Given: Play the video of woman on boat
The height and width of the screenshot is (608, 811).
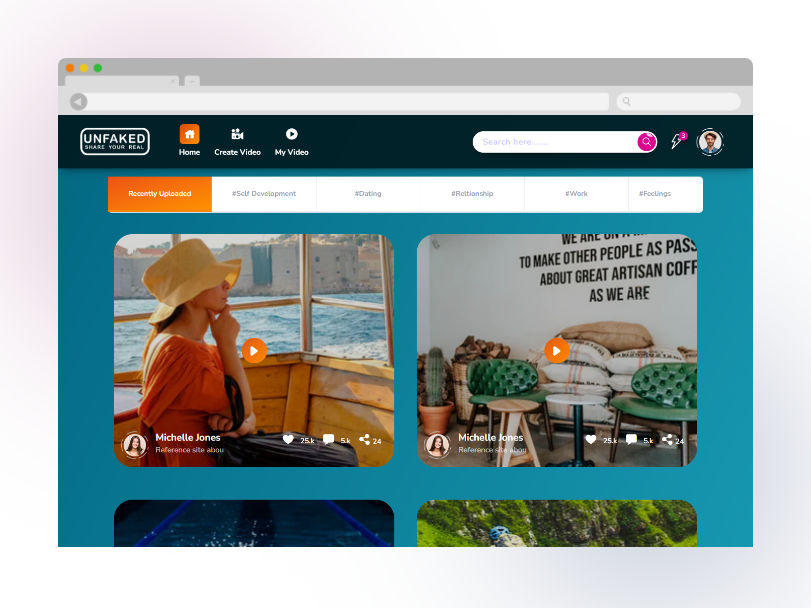Looking at the screenshot, I should 254,351.
